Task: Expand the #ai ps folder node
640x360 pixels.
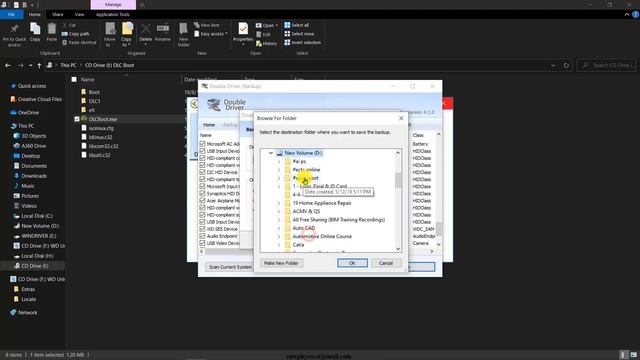Action: pyautogui.click(x=279, y=162)
